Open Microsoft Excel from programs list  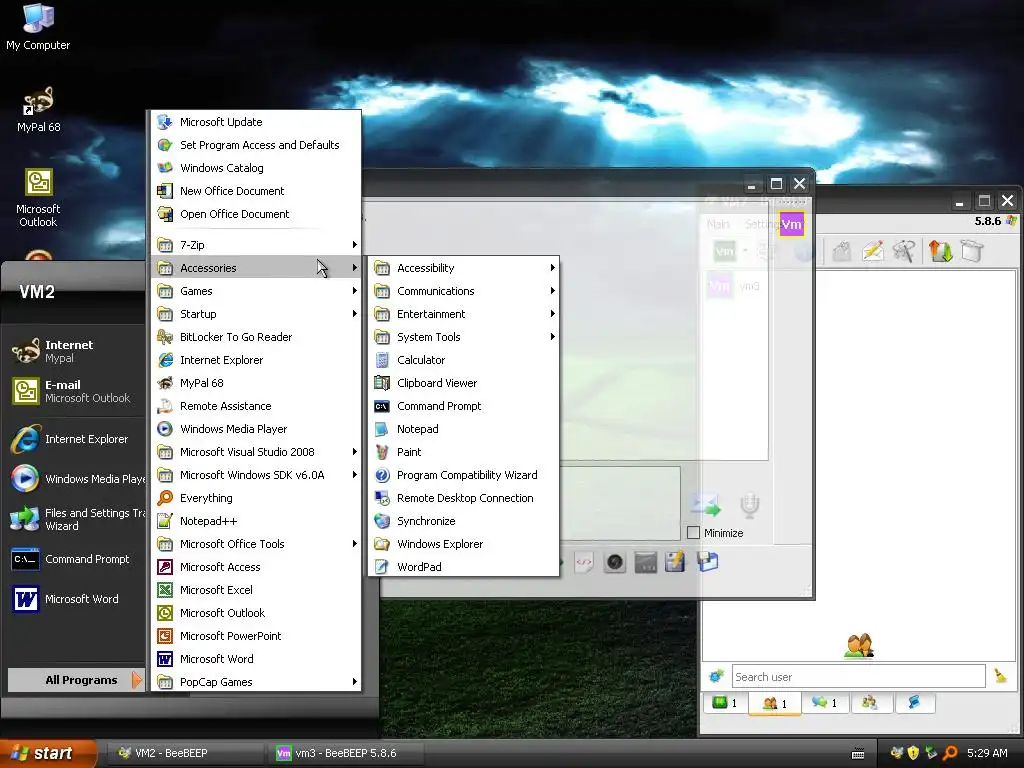coord(257,589)
